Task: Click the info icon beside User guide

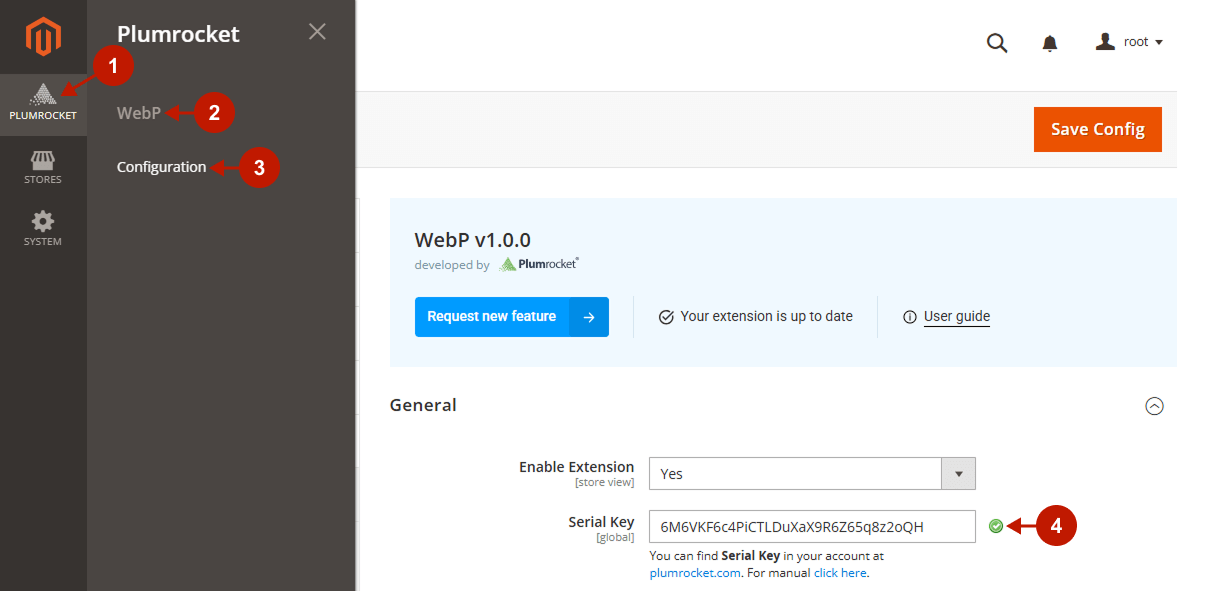Action: [x=910, y=317]
